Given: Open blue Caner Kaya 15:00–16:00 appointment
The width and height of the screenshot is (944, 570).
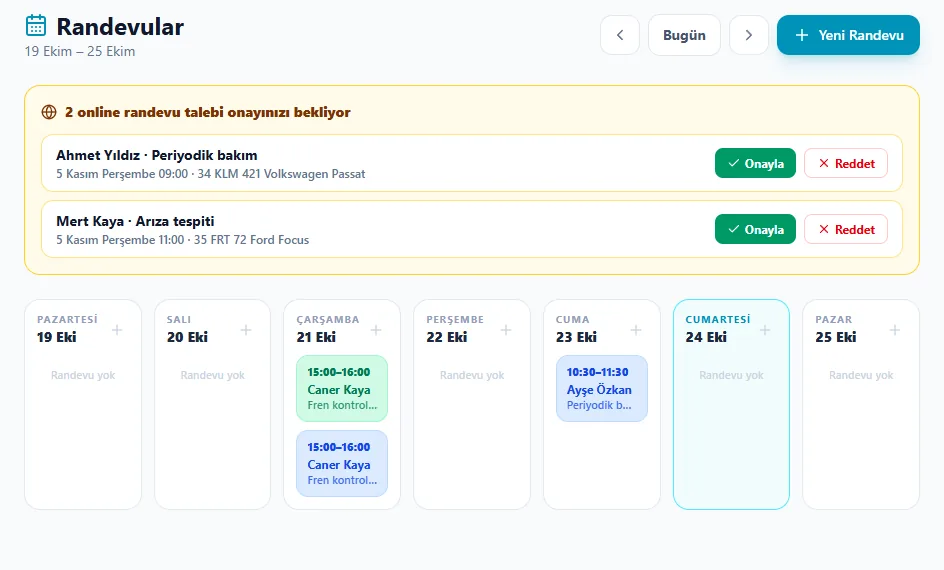Looking at the screenshot, I should [342, 463].
